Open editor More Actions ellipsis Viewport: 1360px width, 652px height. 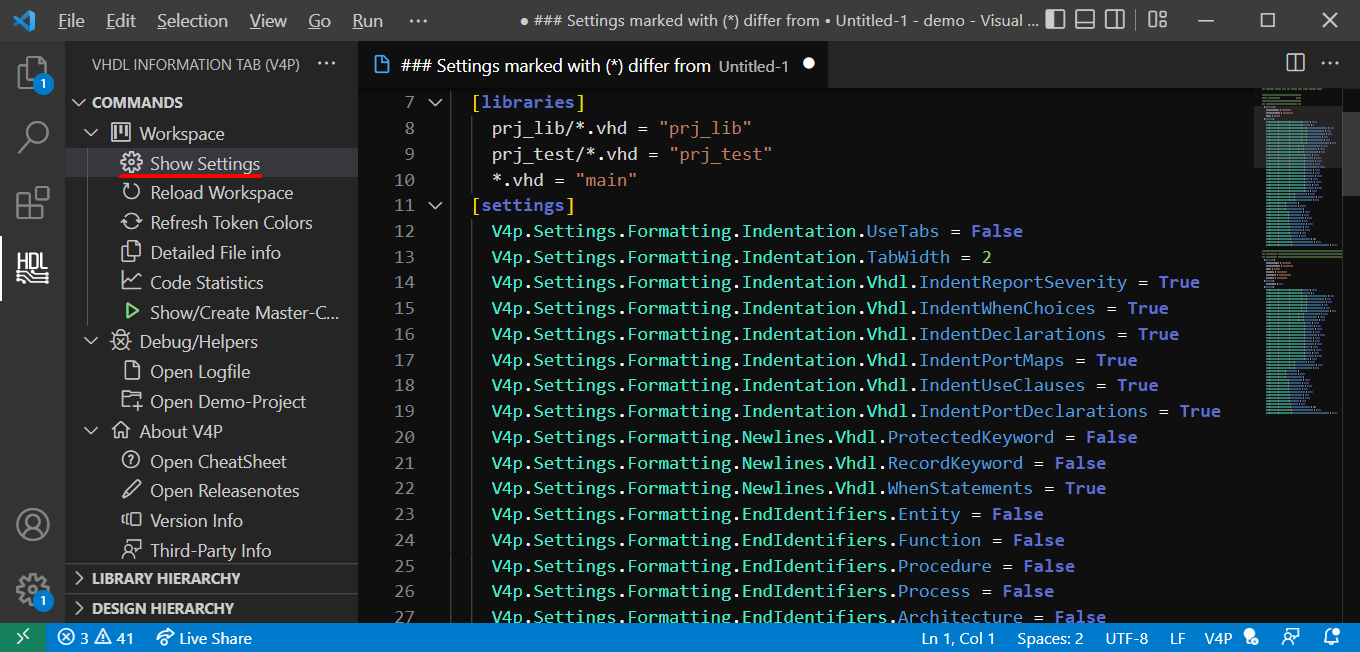[1330, 63]
